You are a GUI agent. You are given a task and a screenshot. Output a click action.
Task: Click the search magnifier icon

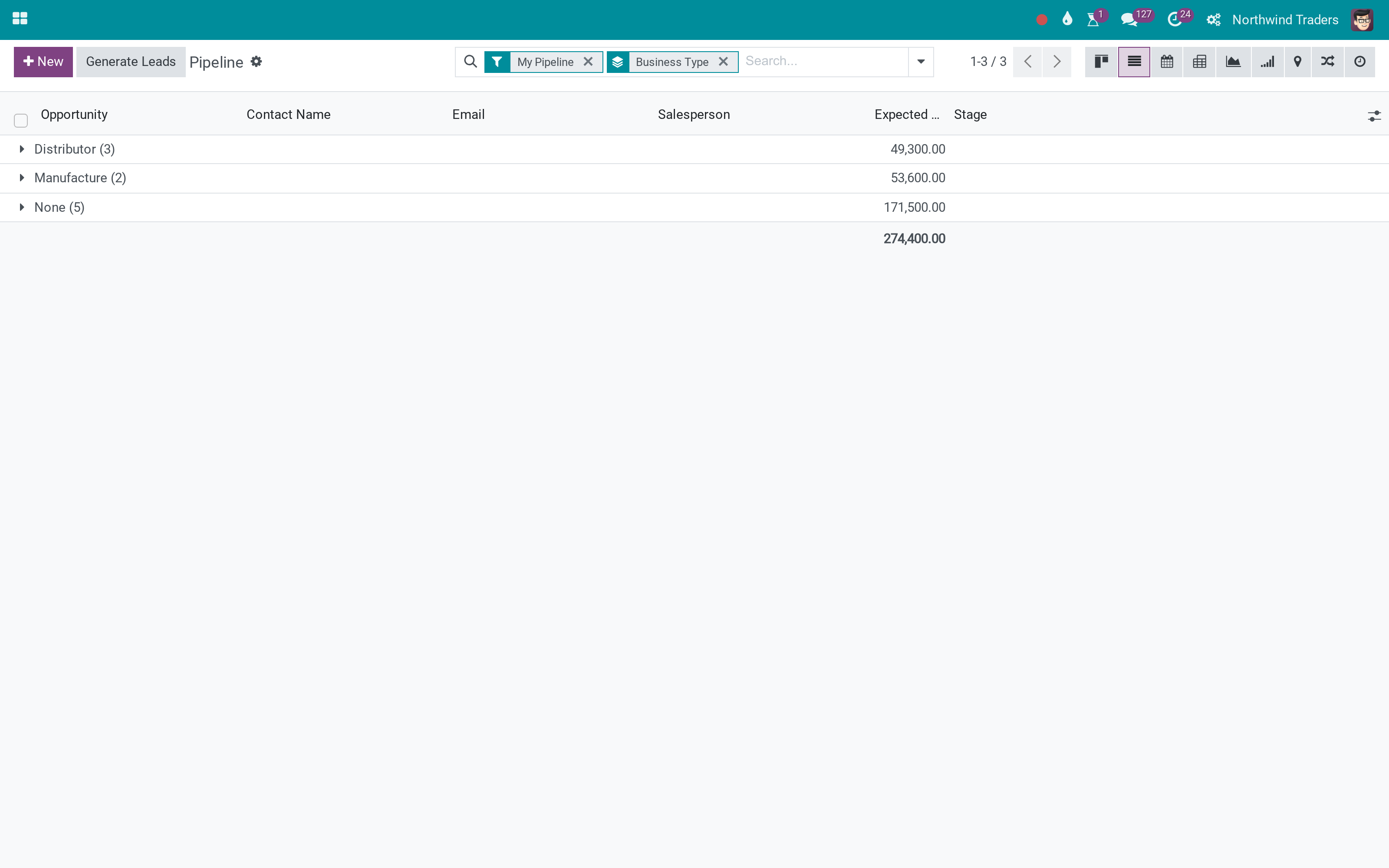click(470, 62)
